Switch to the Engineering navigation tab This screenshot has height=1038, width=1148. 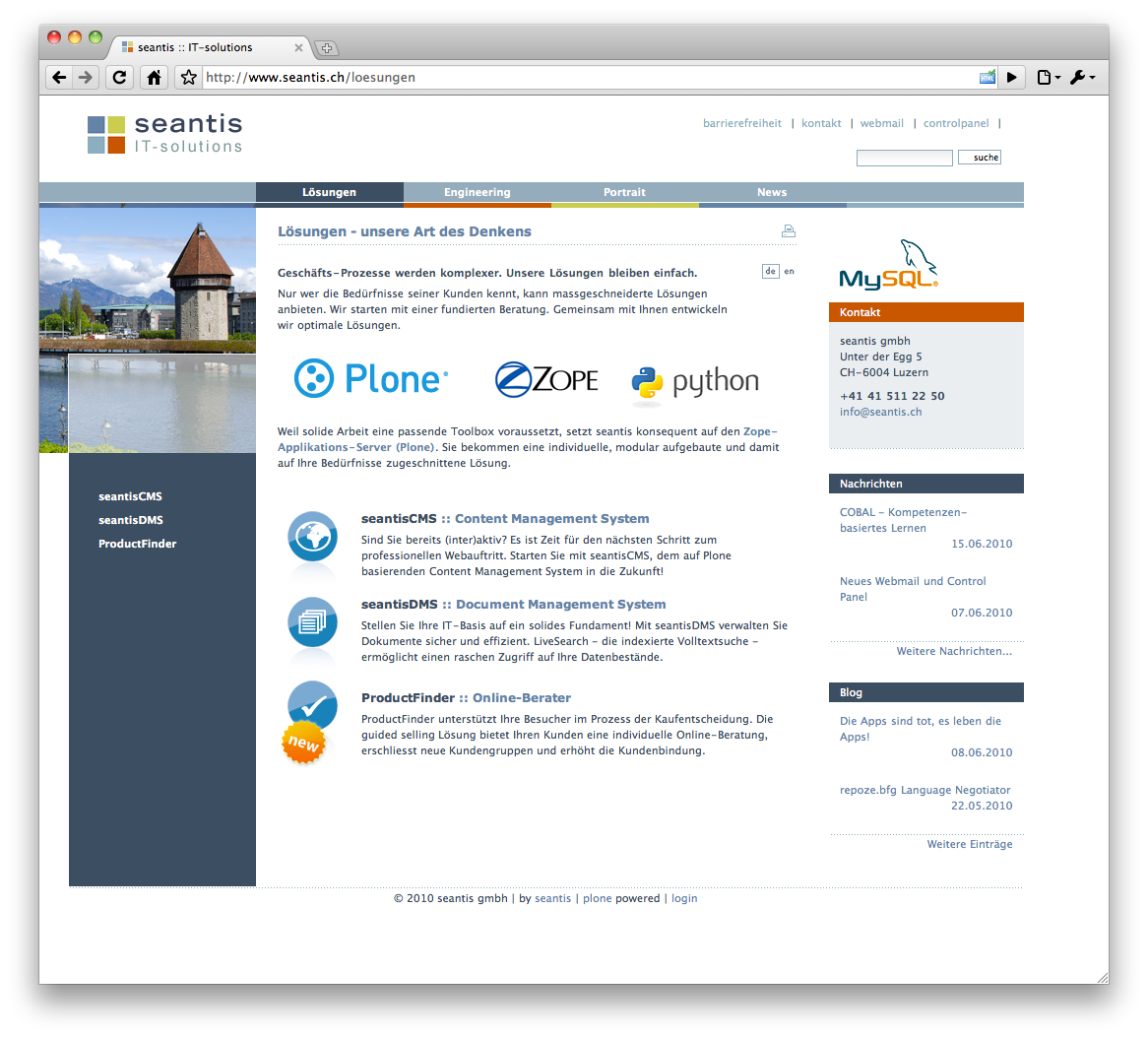tap(478, 192)
